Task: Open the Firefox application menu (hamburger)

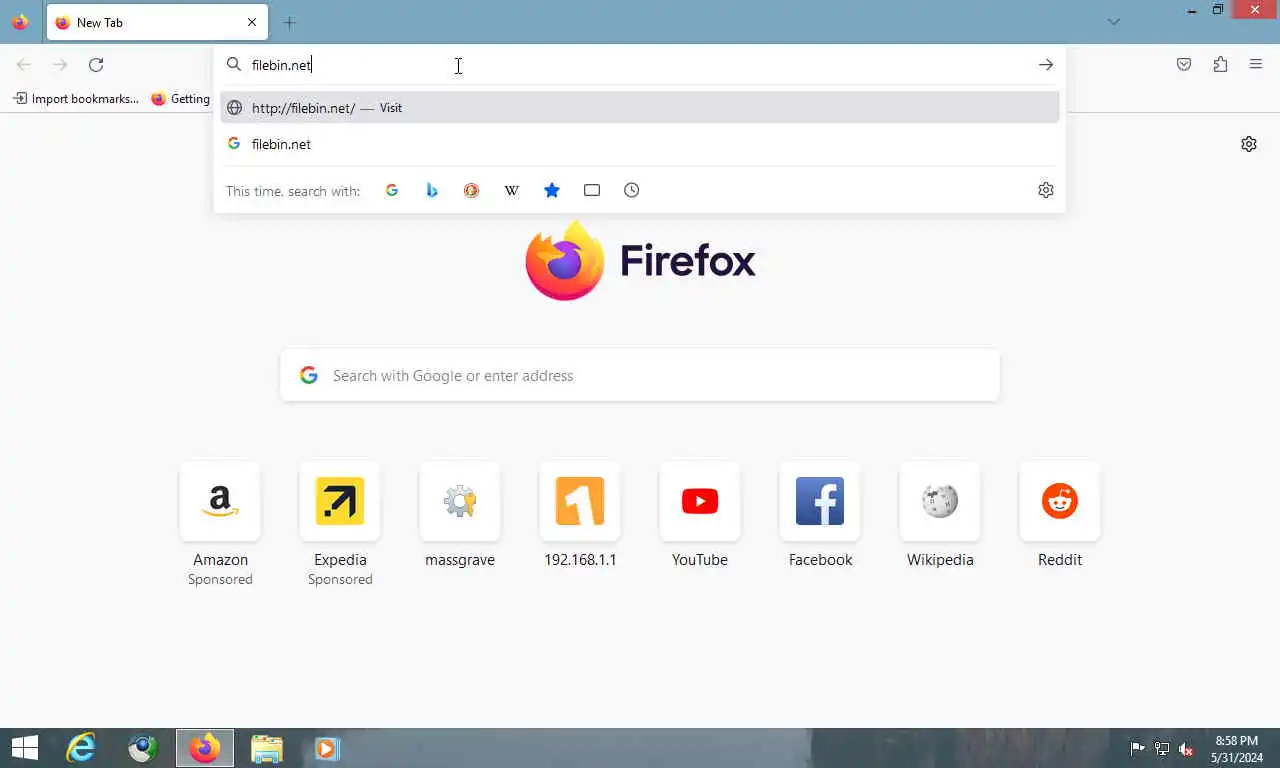Action: (x=1256, y=65)
